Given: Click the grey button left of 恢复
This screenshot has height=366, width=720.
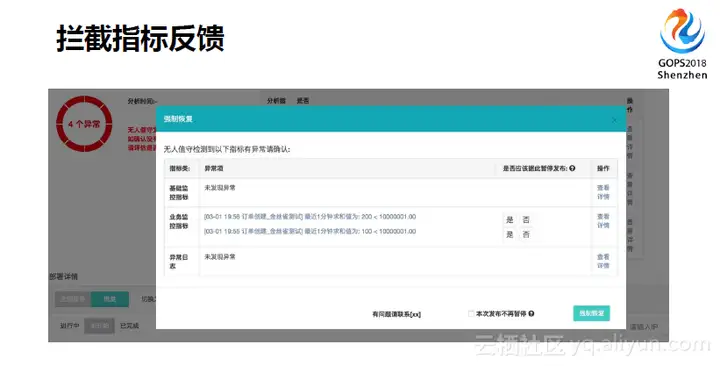Looking at the screenshot, I should [x=73, y=299].
